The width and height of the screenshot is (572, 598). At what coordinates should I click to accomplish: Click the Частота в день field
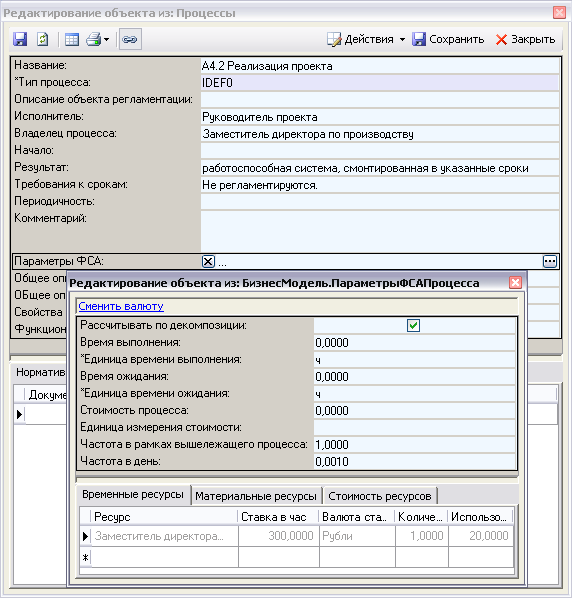click(x=414, y=461)
